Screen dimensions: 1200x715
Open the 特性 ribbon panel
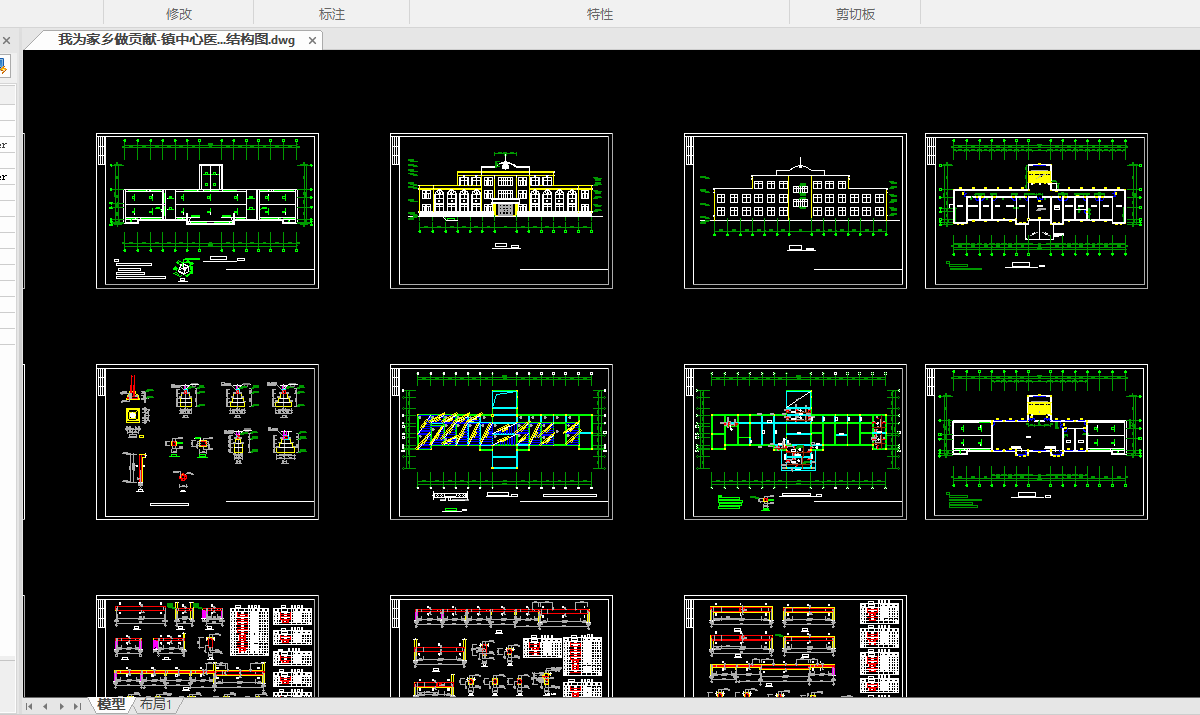pyautogui.click(x=600, y=14)
